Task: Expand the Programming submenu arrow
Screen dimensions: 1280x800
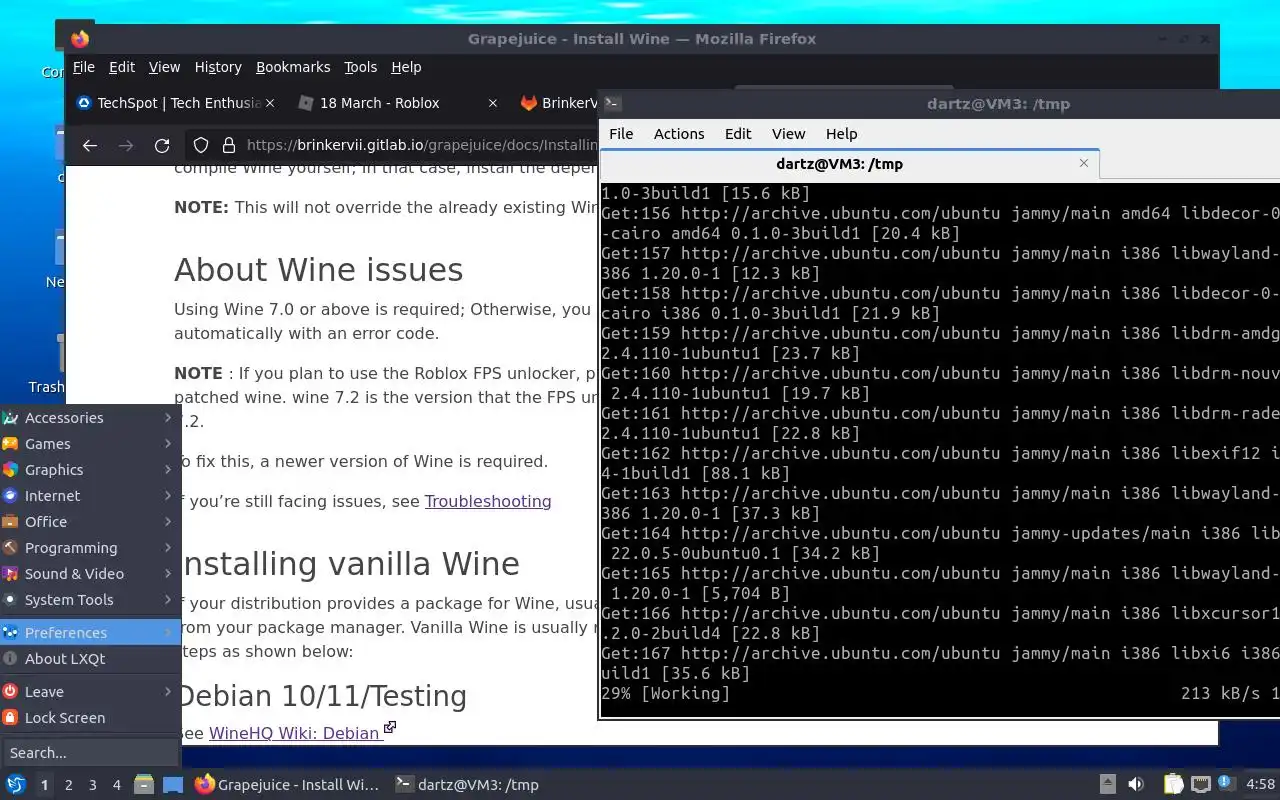Action: point(168,548)
